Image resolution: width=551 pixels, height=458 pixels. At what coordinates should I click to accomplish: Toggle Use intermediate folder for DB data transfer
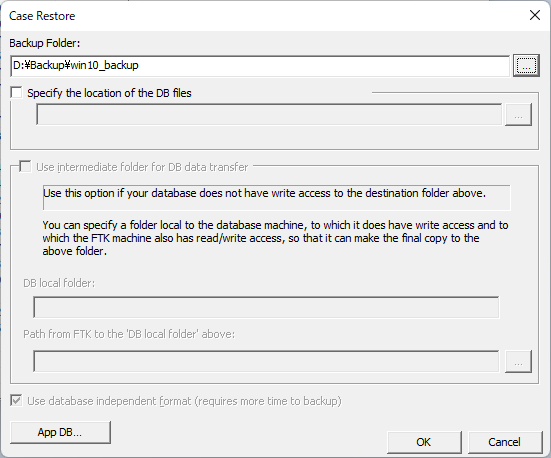coord(25,167)
